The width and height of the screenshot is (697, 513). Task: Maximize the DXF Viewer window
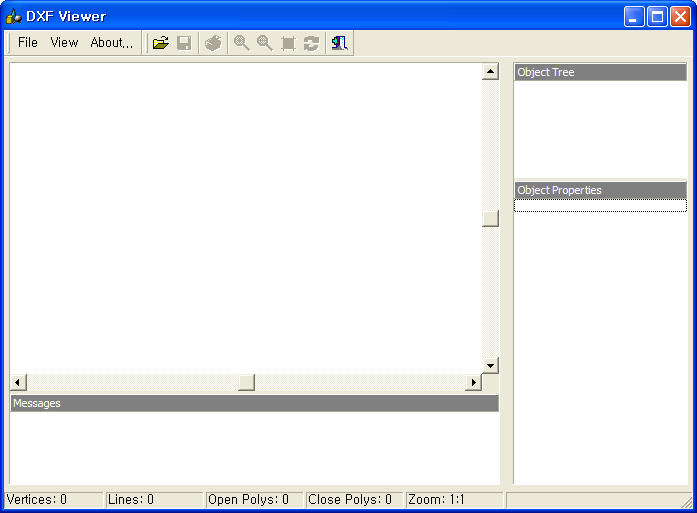click(x=657, y=17)
